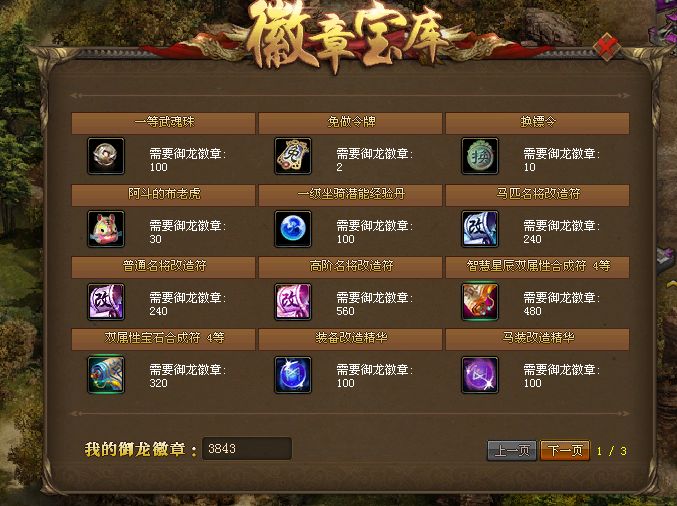Pick the 阿斗的布老虎 toy tiger icon
The image size is (677, 506).
tap(106, 228)
